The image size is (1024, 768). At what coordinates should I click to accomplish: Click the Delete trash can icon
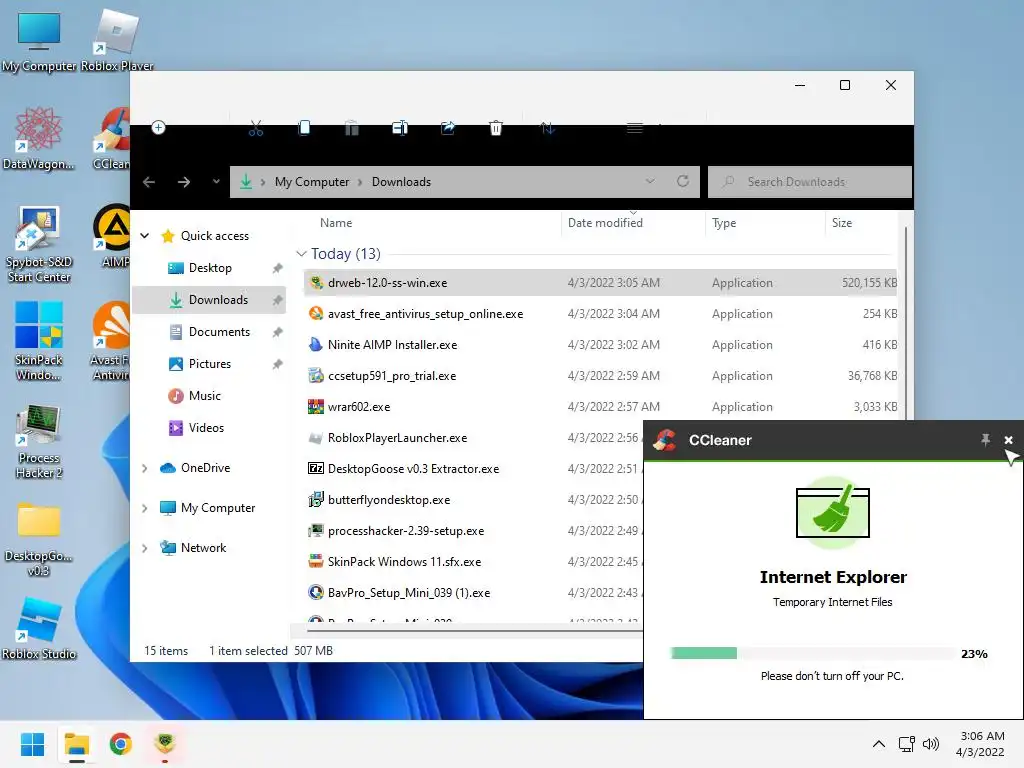click(496, 128)
